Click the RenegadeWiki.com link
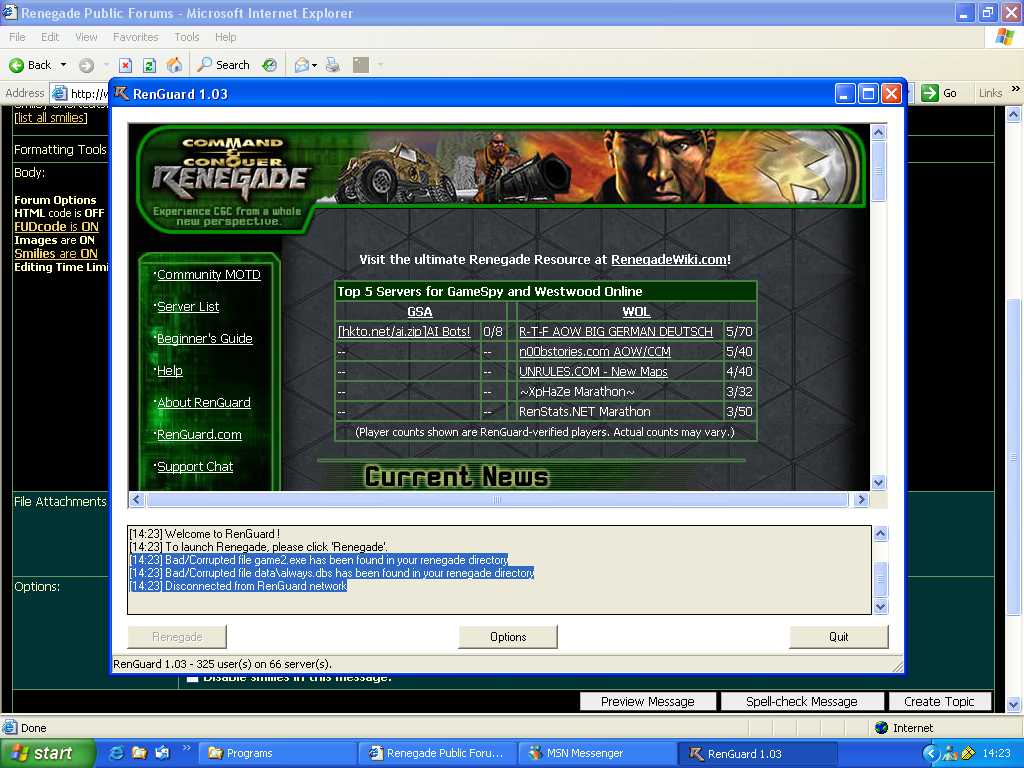 click(668, 260)
